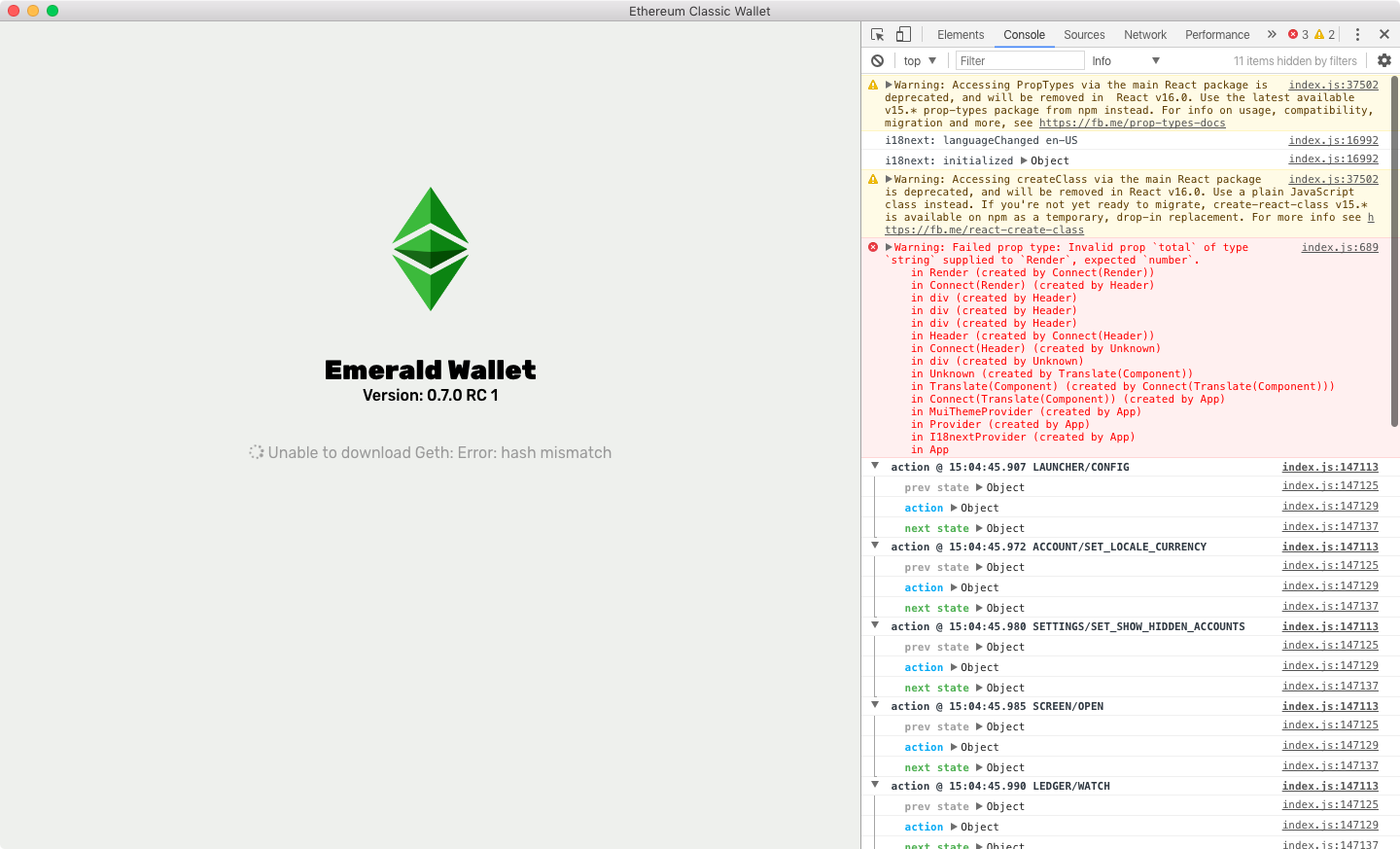Click the Version: 0.7.0 RC 1 text
Viewport: 1400px width, 849px height.
[x=431, y=395]
